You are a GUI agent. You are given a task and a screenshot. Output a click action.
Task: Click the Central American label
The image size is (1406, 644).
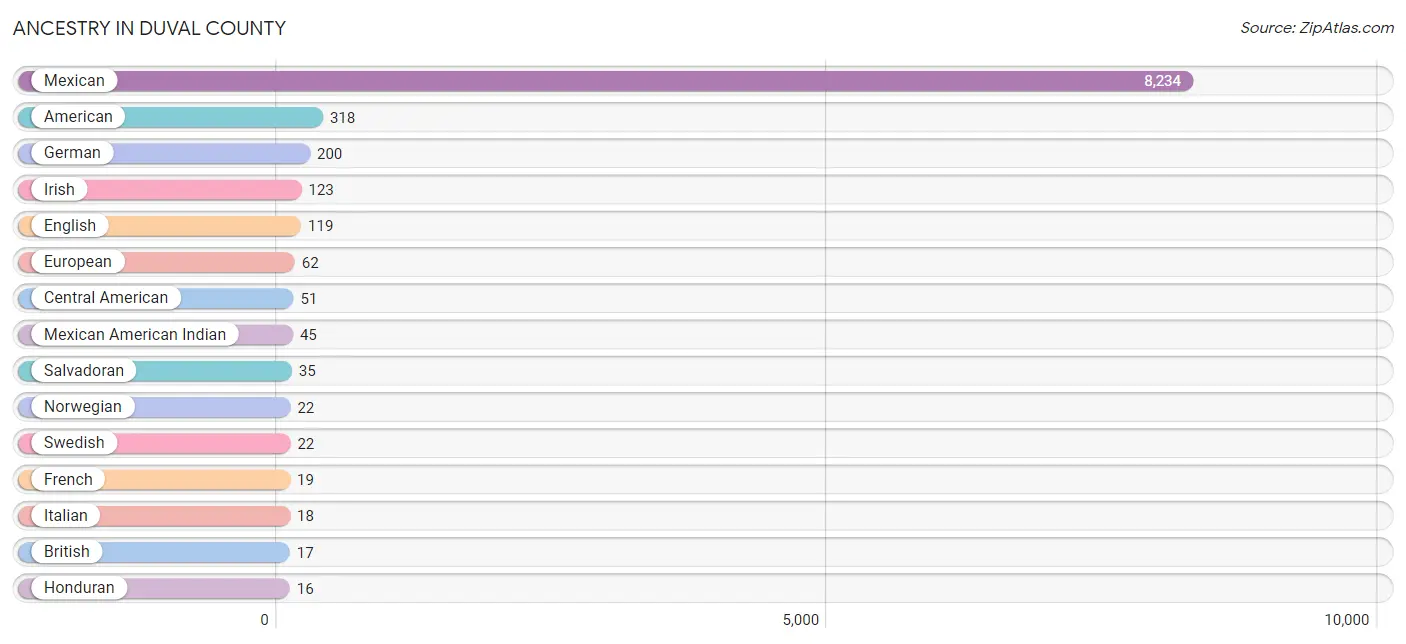click(x=106, y=298)
